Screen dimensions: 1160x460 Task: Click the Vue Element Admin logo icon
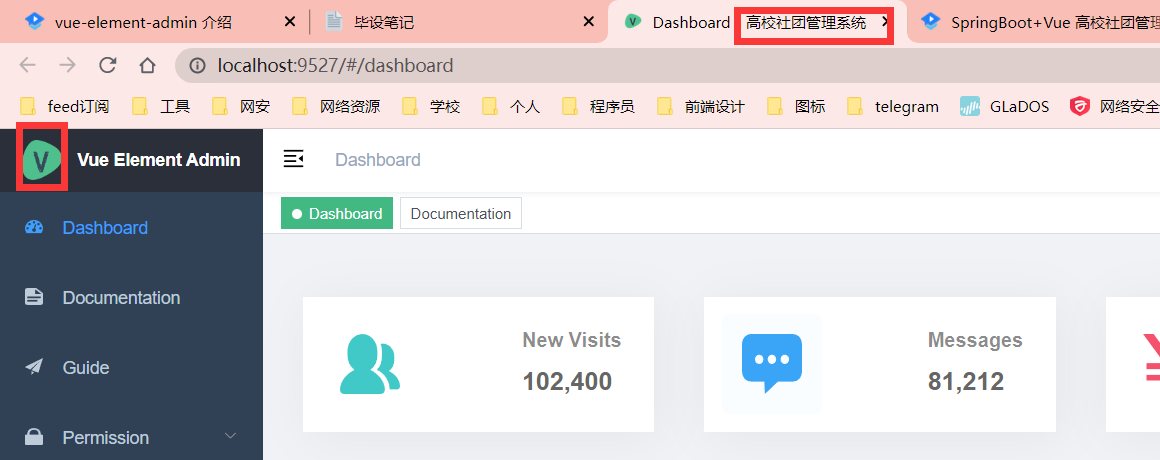[42, 159]
